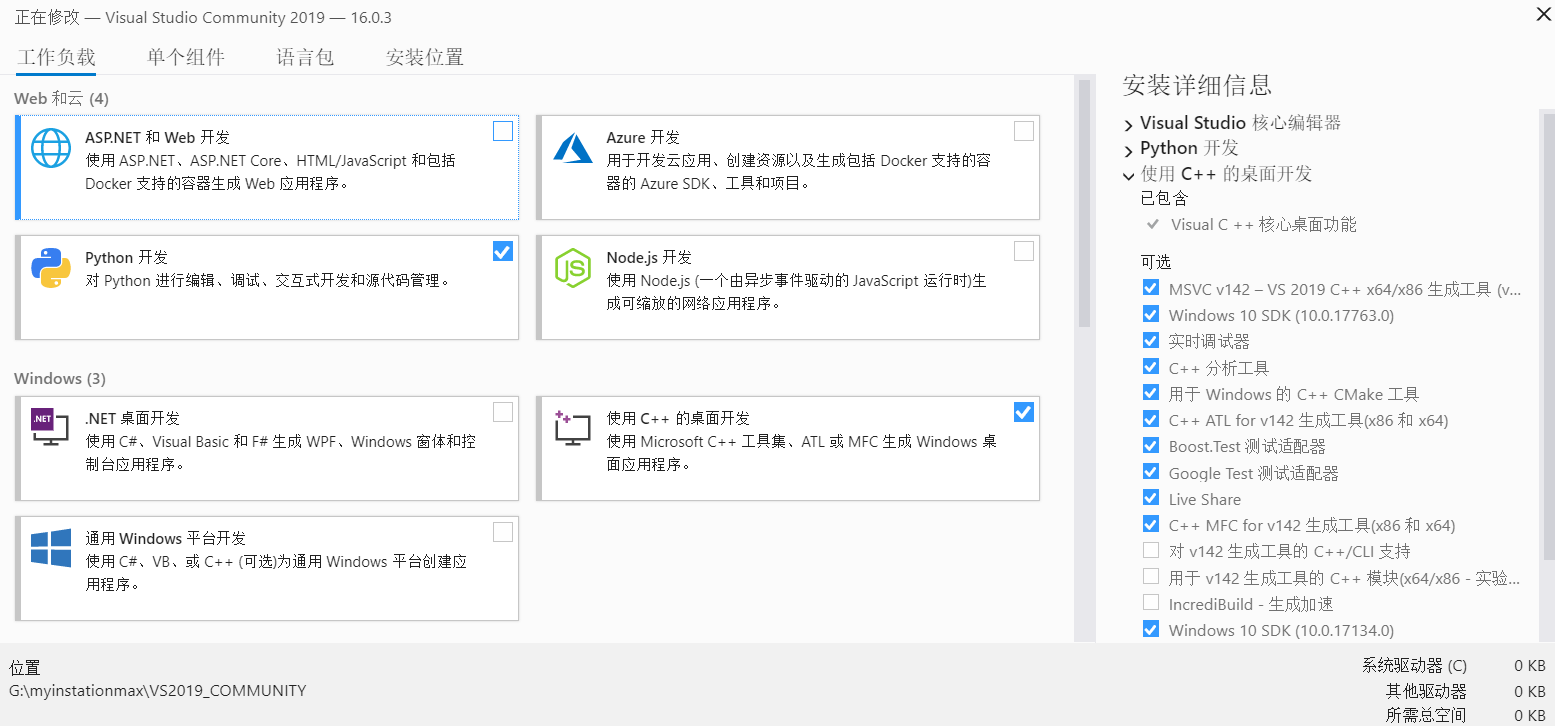Screen dimensions: 1555x726
Task: Uncheck the Live Share optional component
Action: 1150,498
